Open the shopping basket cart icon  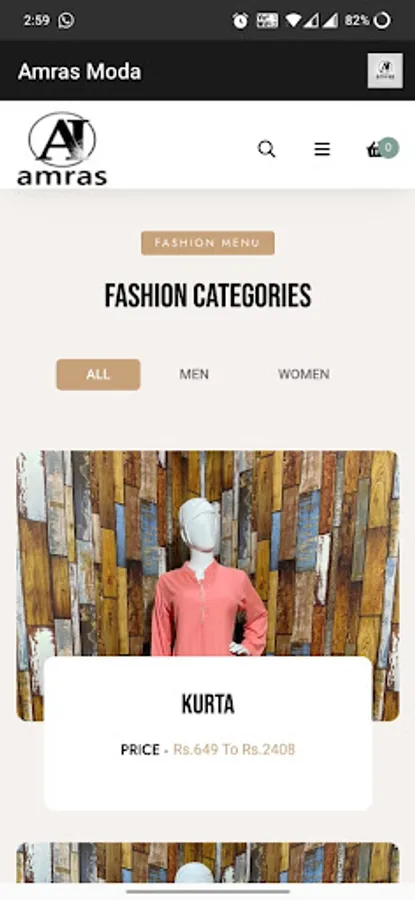(374, 150)
